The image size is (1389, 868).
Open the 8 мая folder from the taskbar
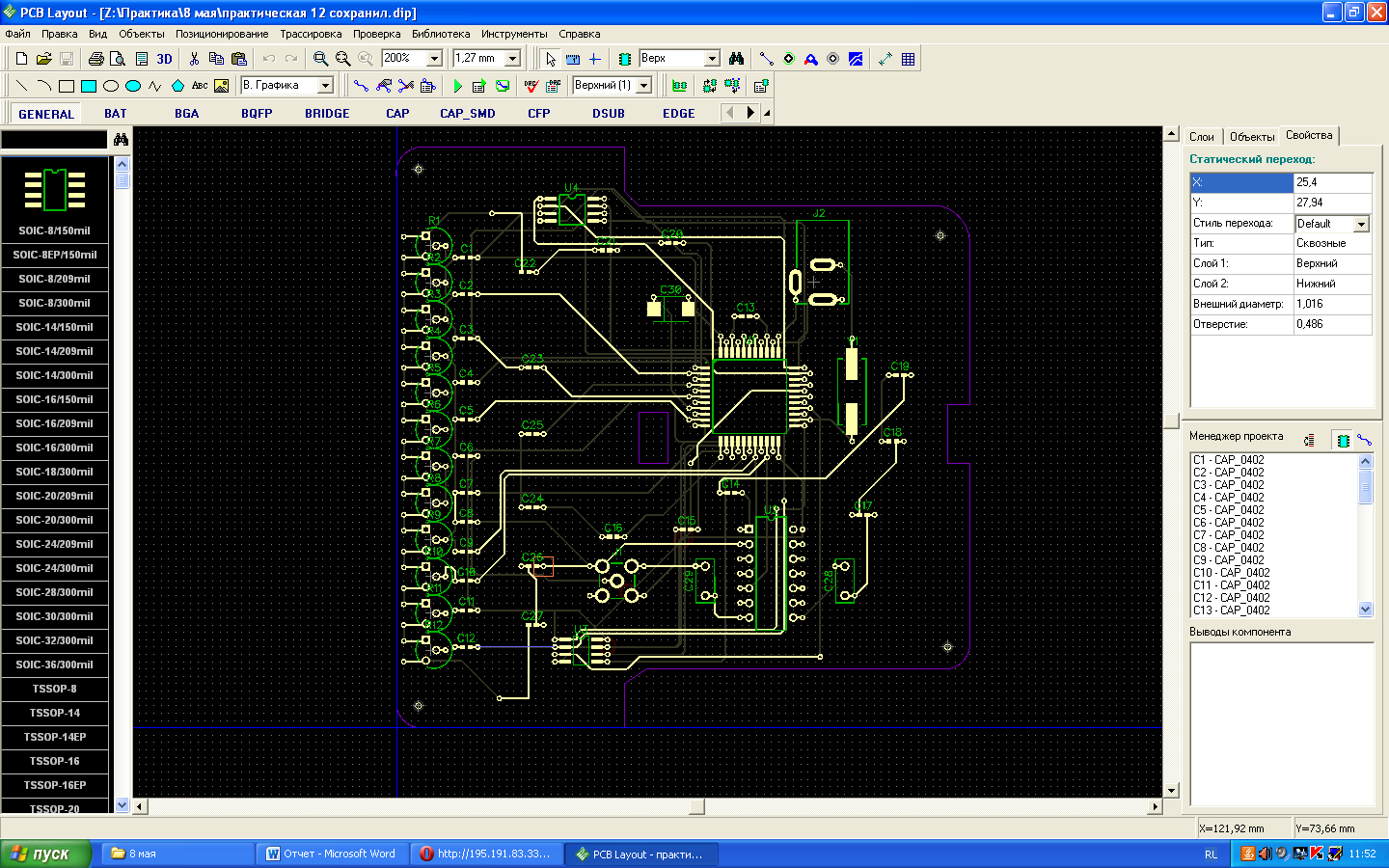coord(177,854)
